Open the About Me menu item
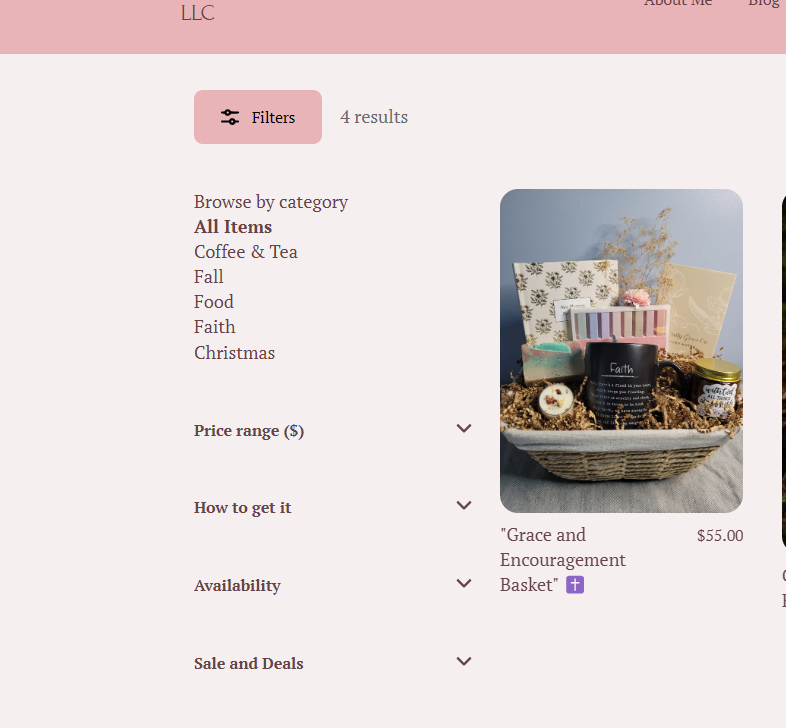The width and height of the screenshot is (786, 728). [x=678, y=3]
